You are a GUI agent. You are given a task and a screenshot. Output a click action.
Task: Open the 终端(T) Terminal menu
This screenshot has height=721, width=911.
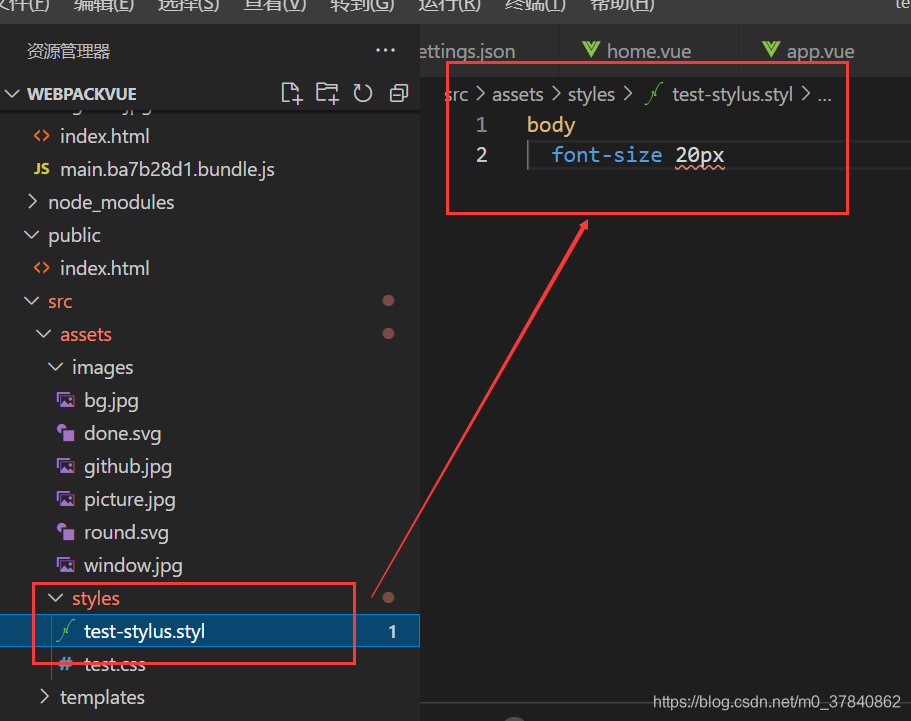click(535, 6)
